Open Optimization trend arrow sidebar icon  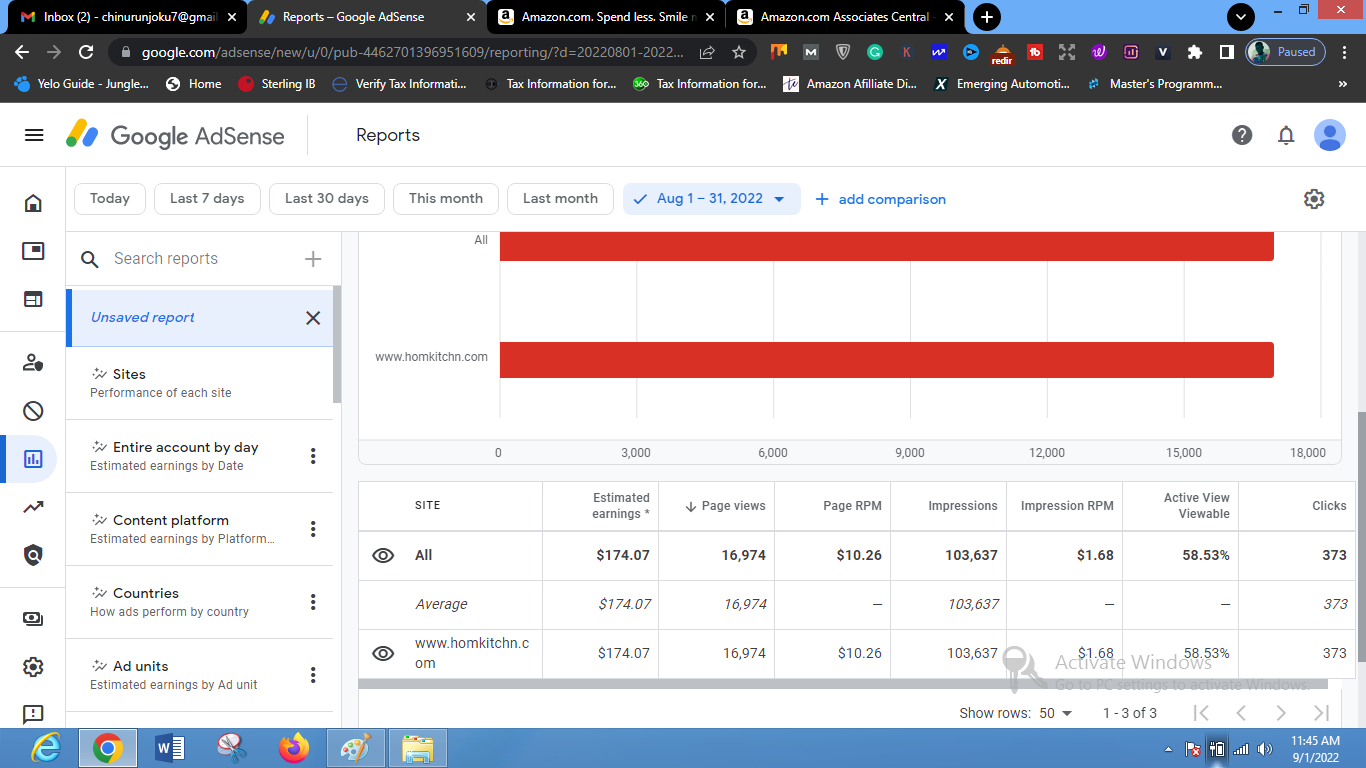pyautogui.click(x=33, y=507)
